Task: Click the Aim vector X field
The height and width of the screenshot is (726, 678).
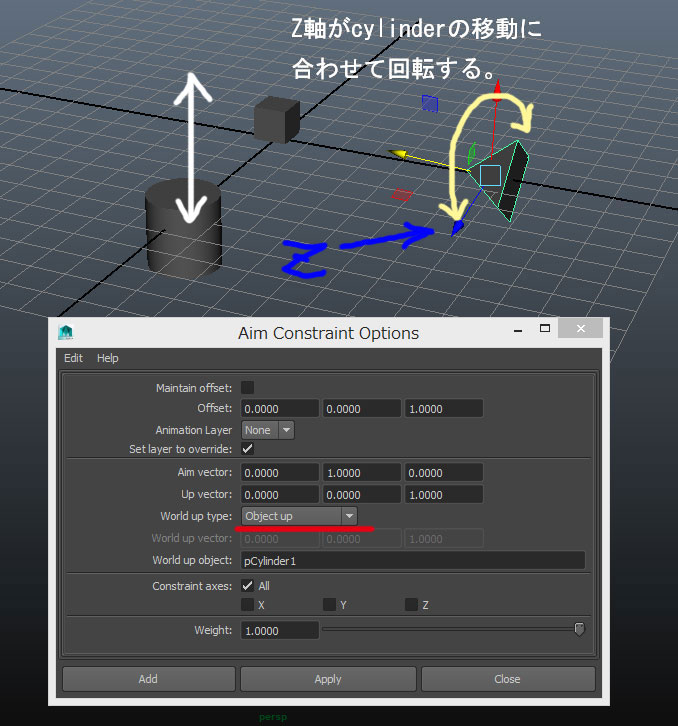Action: [x=280, y=473]
